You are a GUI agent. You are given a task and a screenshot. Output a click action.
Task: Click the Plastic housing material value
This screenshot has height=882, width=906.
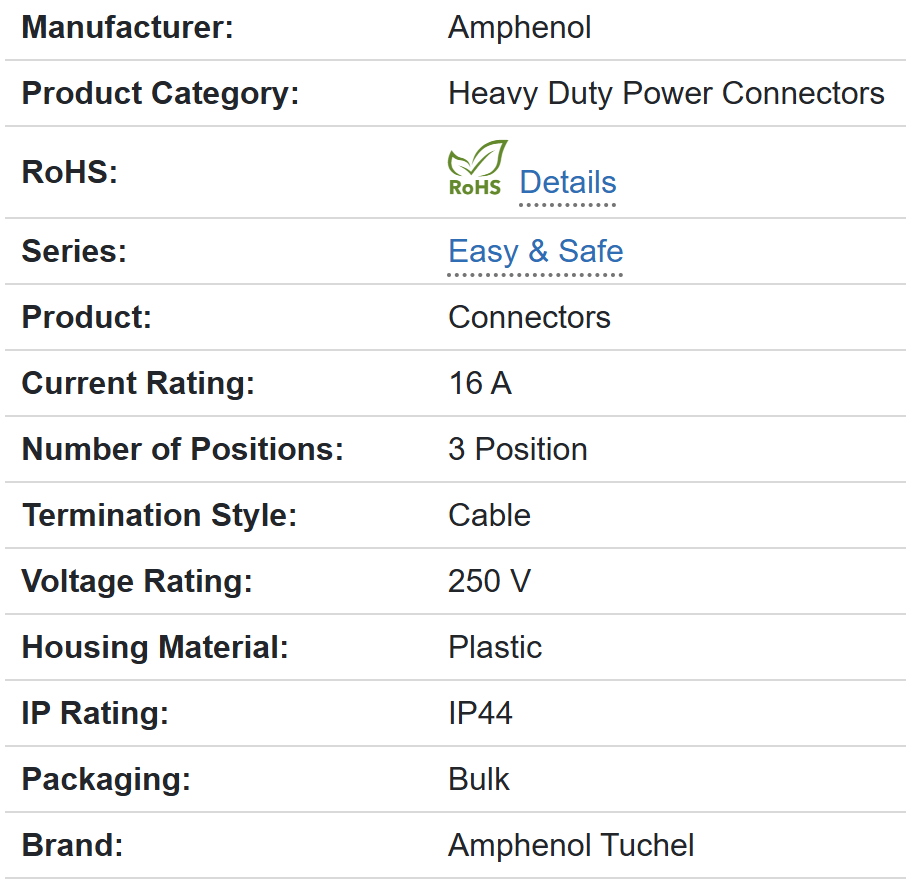coord(495,647)
